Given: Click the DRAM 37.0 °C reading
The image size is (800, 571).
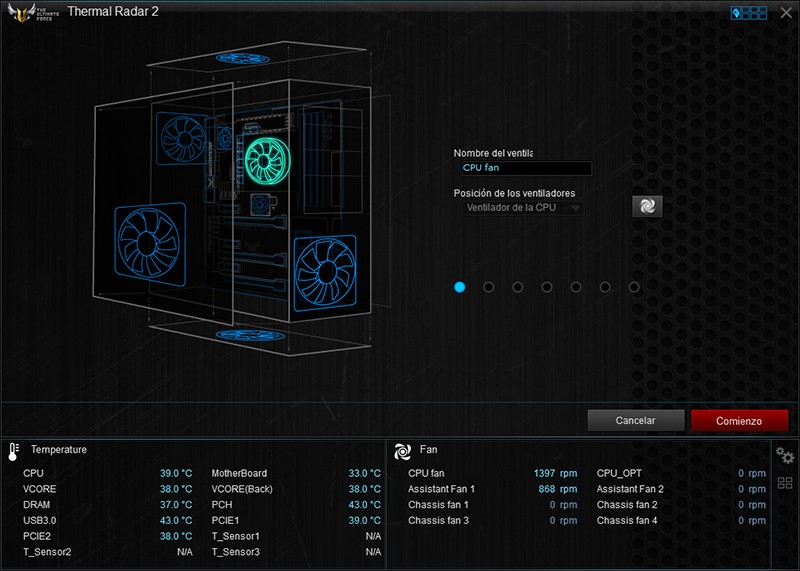Looking at the screenshot, I should 176,505.
